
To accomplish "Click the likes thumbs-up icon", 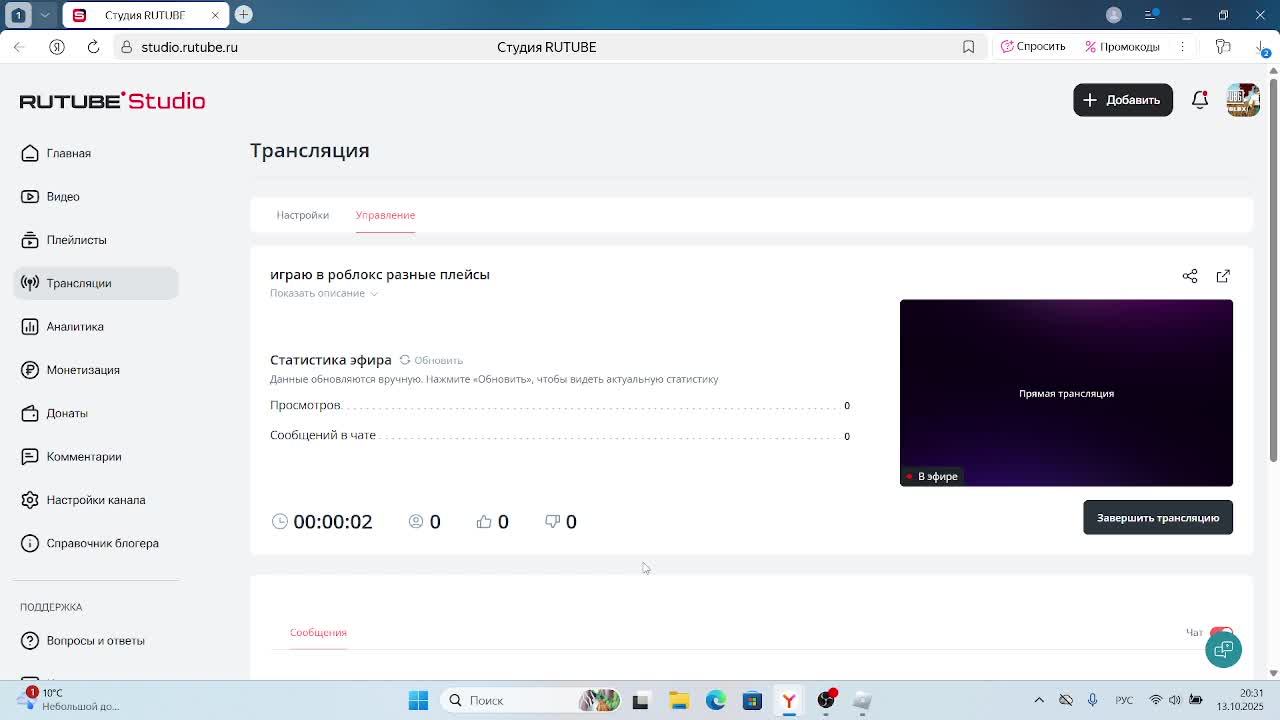I will [484, 521].
